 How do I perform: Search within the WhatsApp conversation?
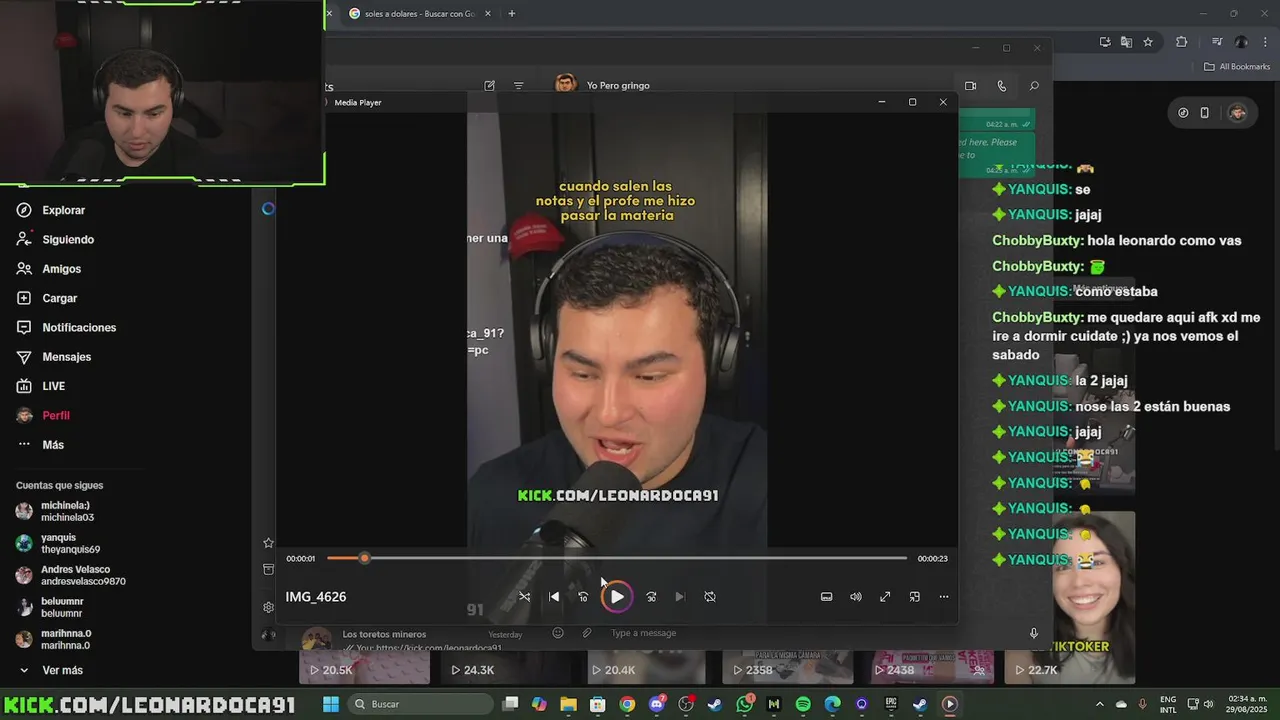pos(1034,86)
